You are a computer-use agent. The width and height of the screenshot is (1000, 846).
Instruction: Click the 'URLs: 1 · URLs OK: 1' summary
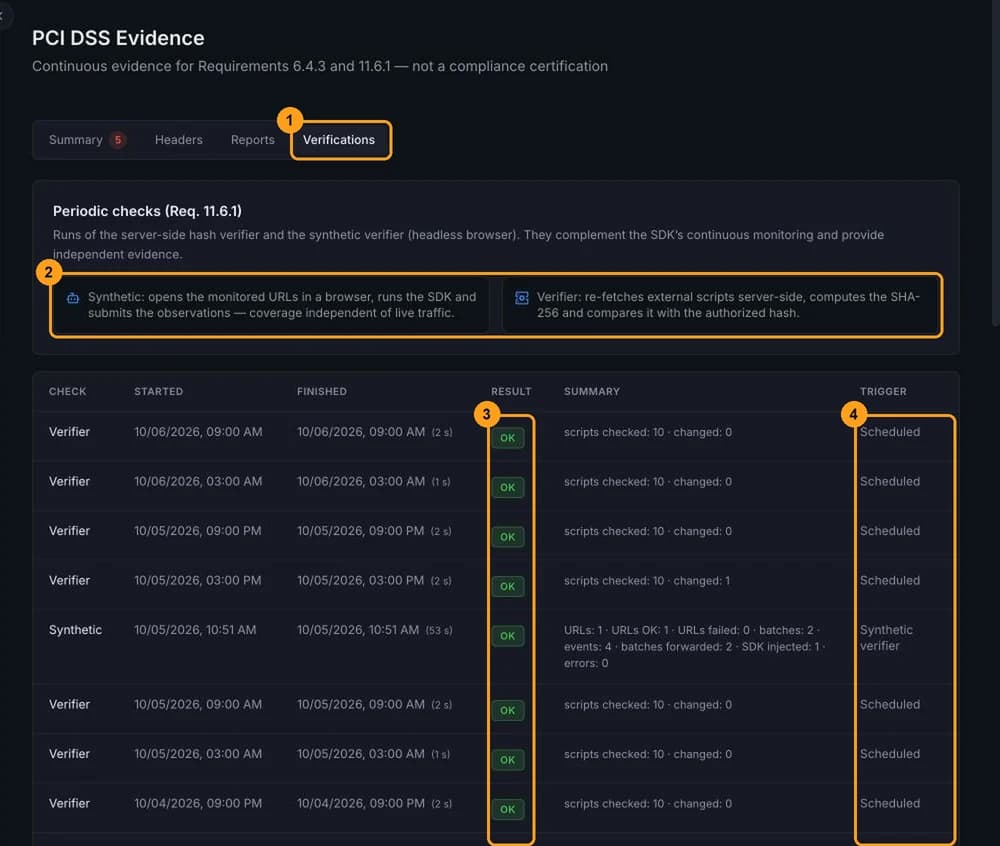click(695, 646)
